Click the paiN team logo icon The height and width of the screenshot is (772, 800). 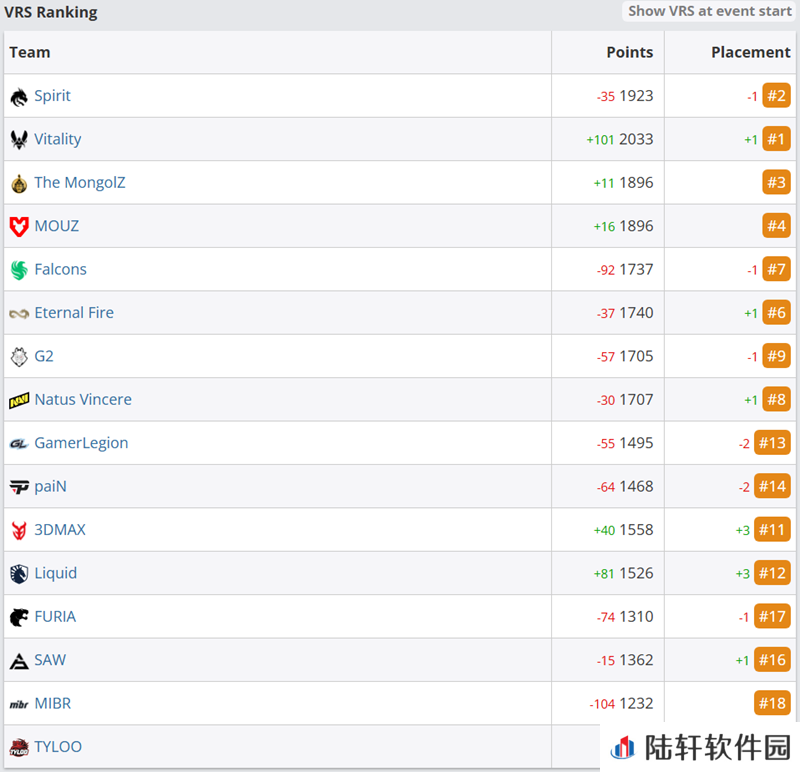tap(19, 487)
